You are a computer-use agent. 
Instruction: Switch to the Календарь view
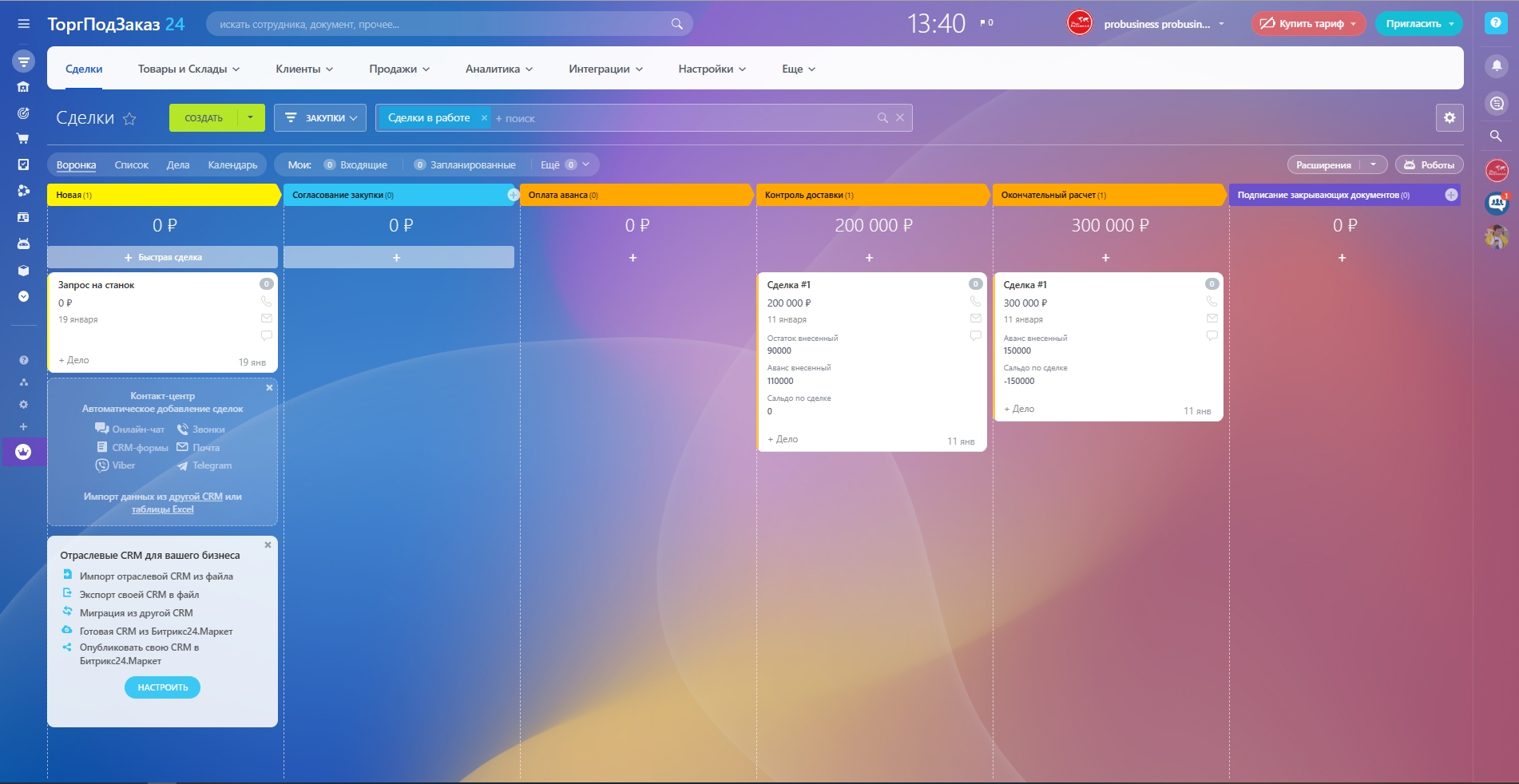pos(232,165)
